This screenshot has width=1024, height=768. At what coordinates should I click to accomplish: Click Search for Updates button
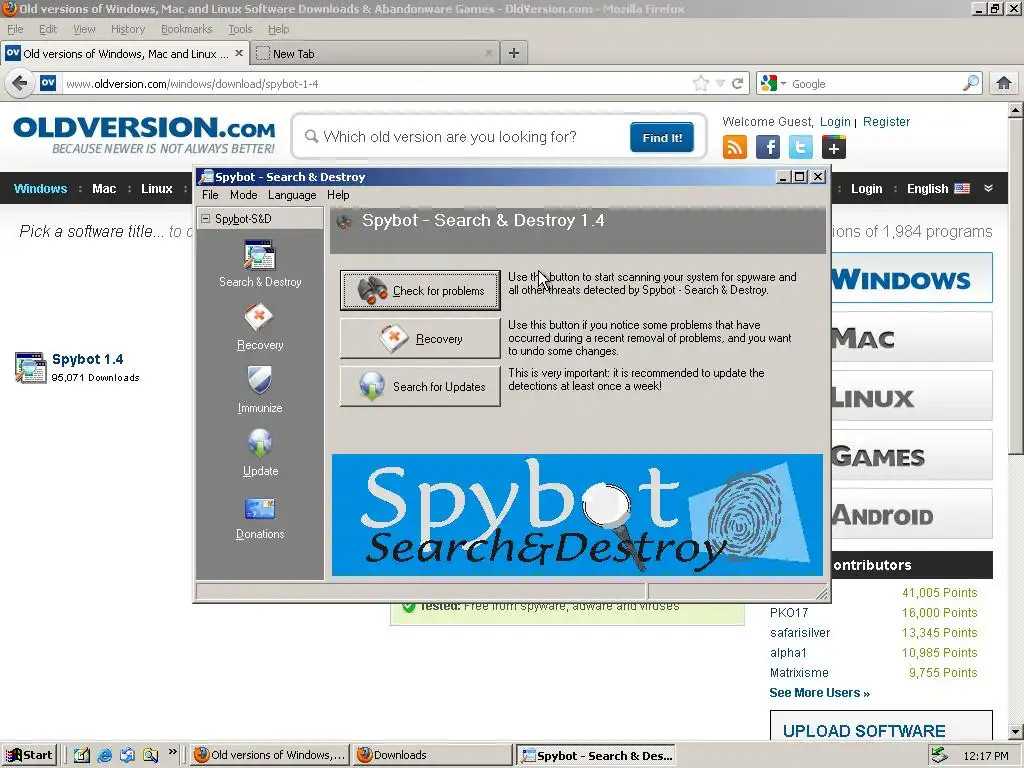420,387
